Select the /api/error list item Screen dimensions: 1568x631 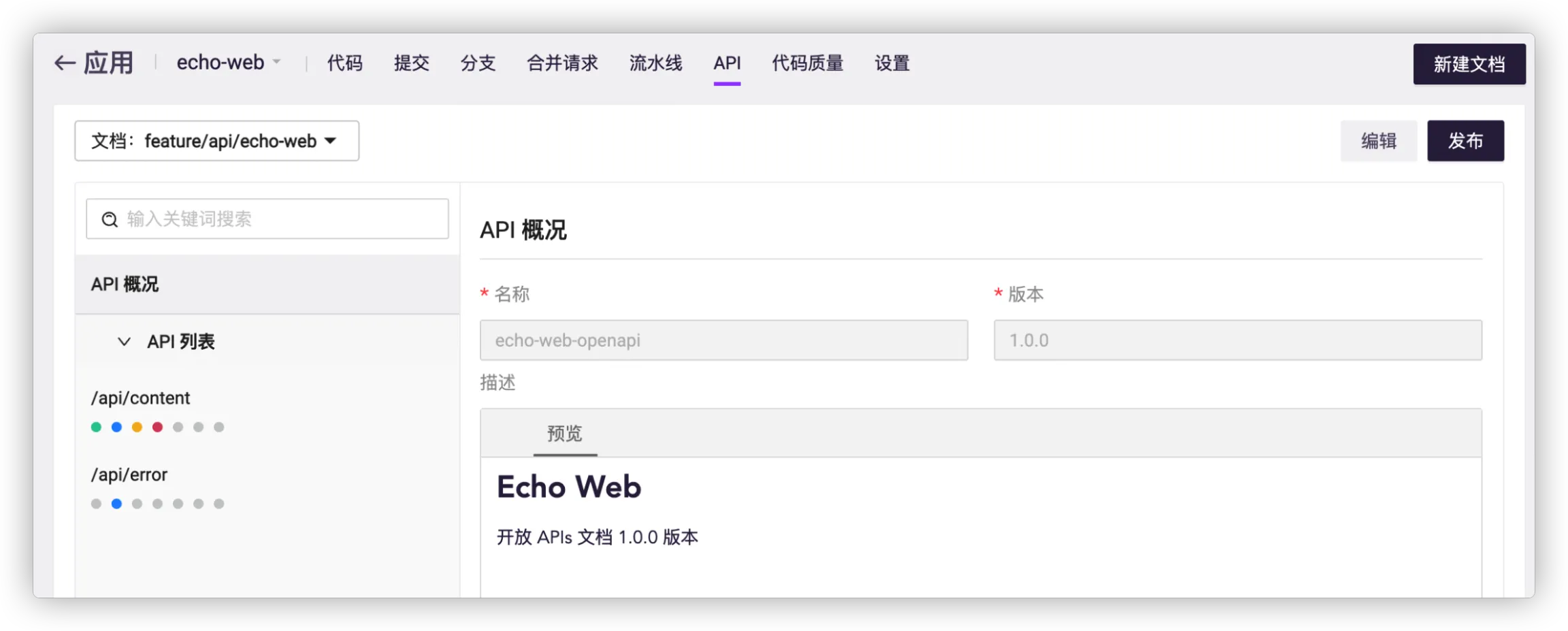click(x=129, y=475)
